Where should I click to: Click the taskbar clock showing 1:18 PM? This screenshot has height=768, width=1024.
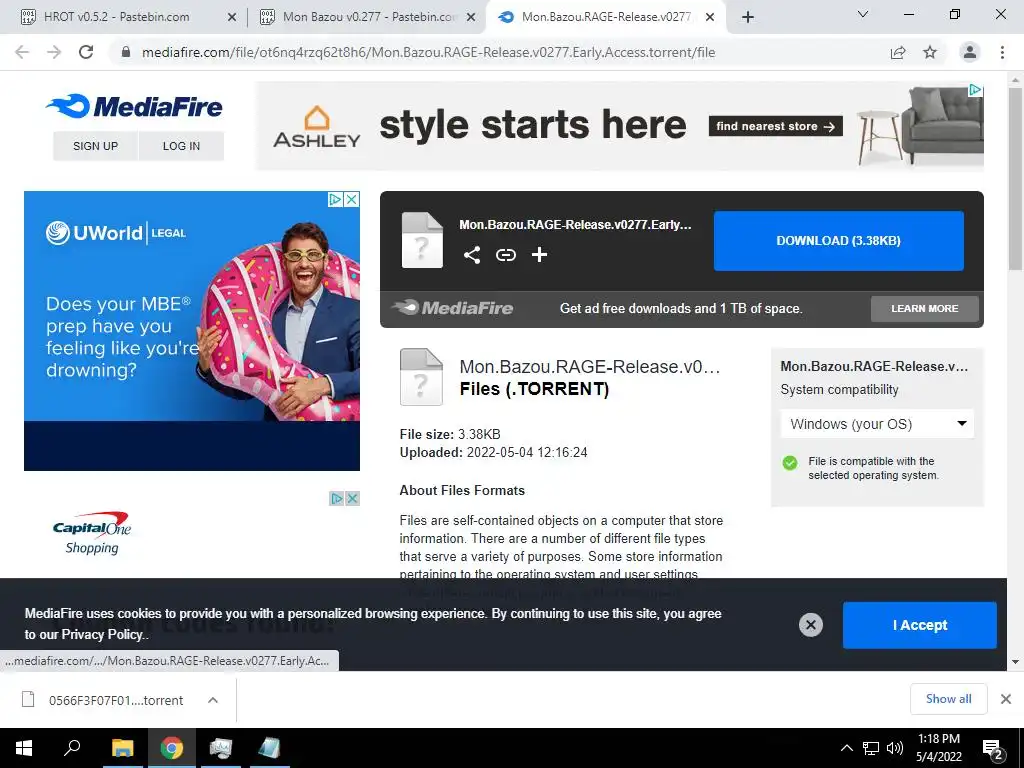click(938, 748)
